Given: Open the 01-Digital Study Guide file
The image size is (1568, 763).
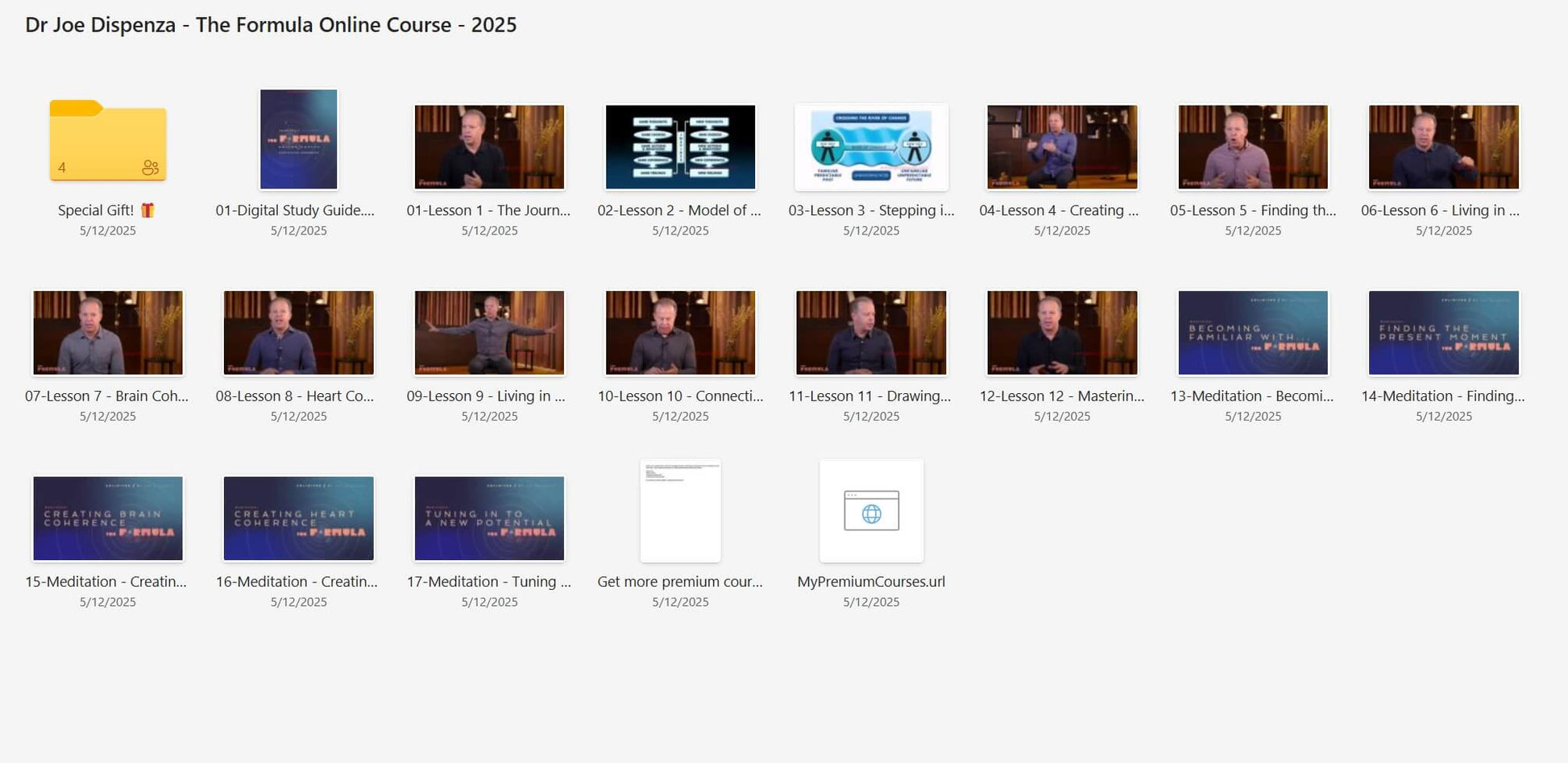Looking at the screenshot, I should coord(298,140).
